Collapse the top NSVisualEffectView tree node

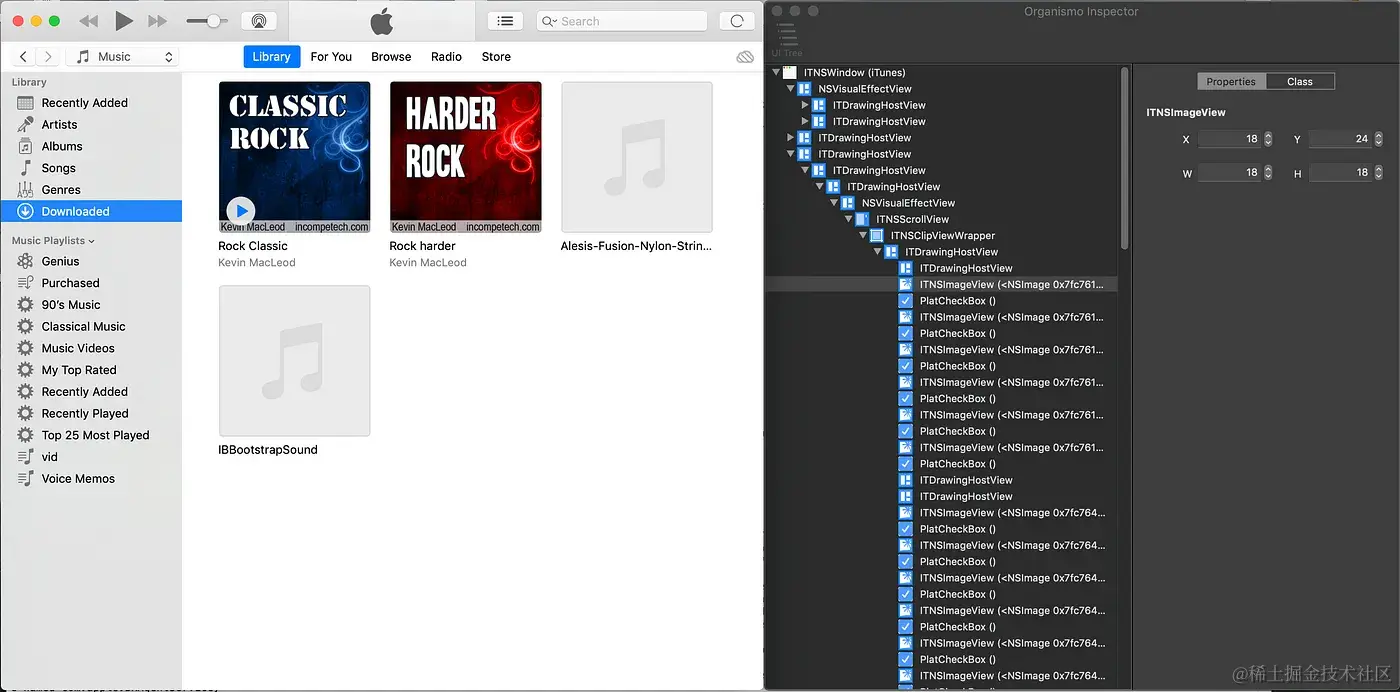tap(790, 89)
